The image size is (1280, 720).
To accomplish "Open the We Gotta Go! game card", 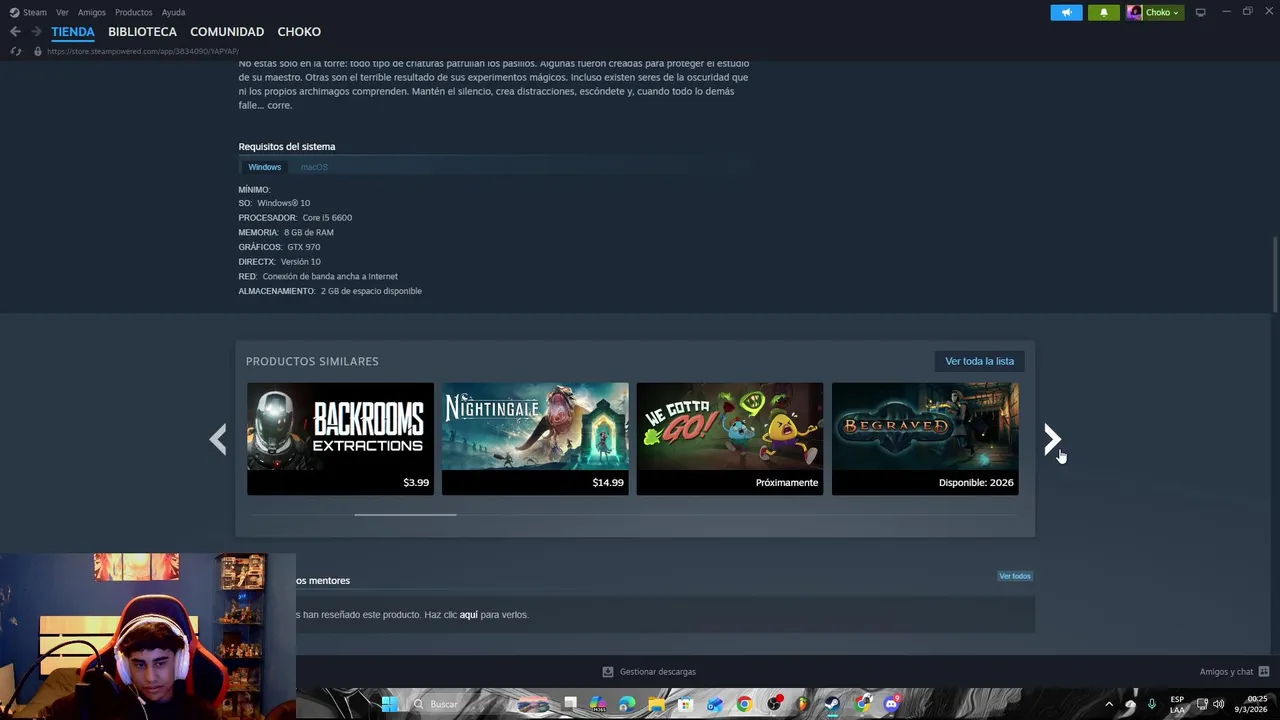I will pos(730,439).
